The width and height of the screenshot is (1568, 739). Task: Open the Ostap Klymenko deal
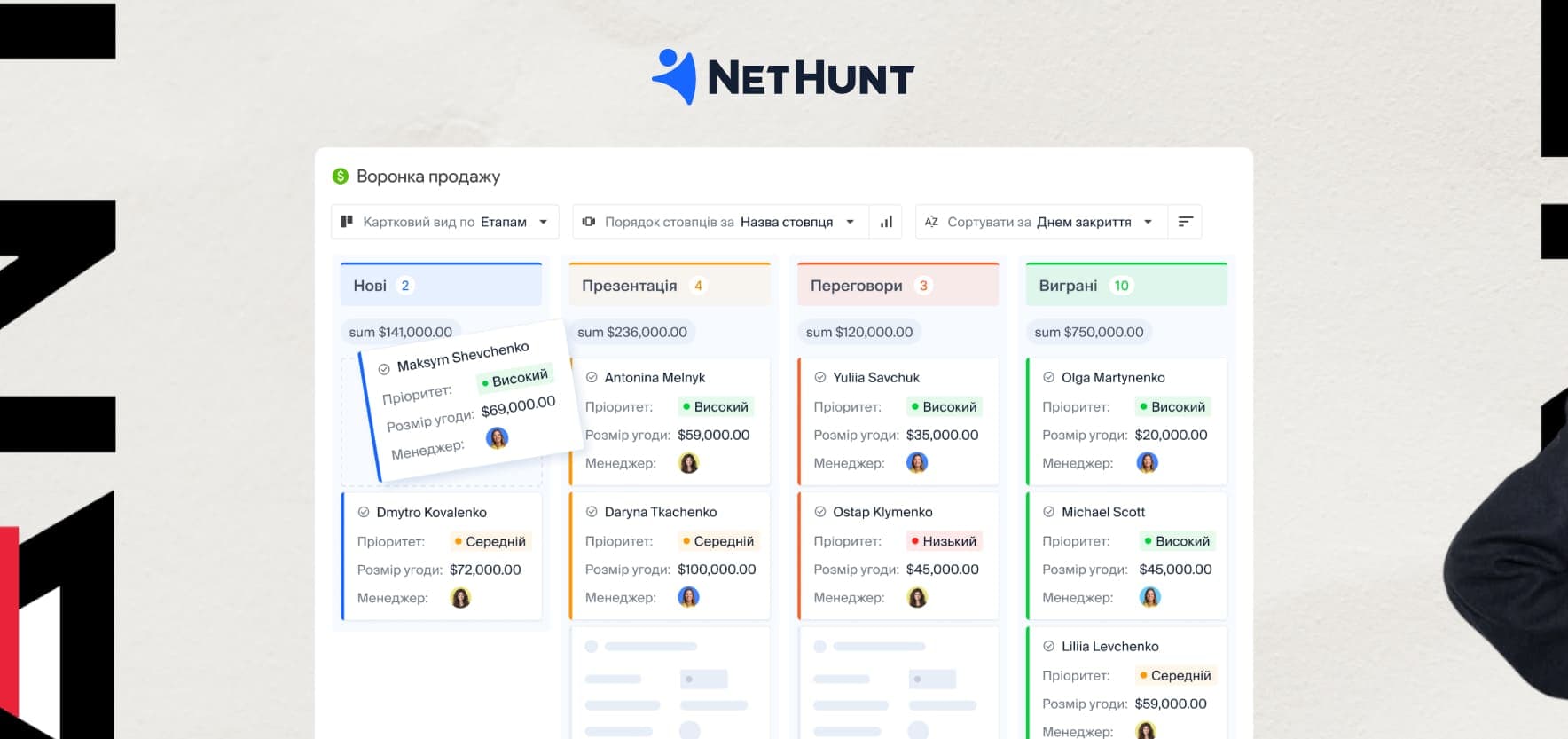(882, 512)
